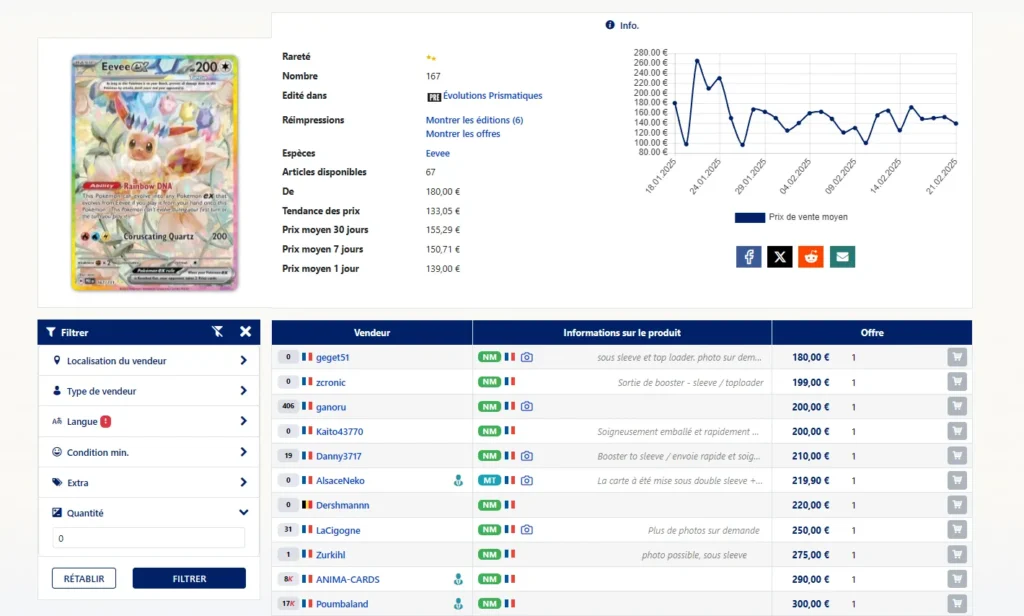The width and height of the screenshot is (1024, 616).
Task: Open seller geget51's profile
Action: coord(332,357)
